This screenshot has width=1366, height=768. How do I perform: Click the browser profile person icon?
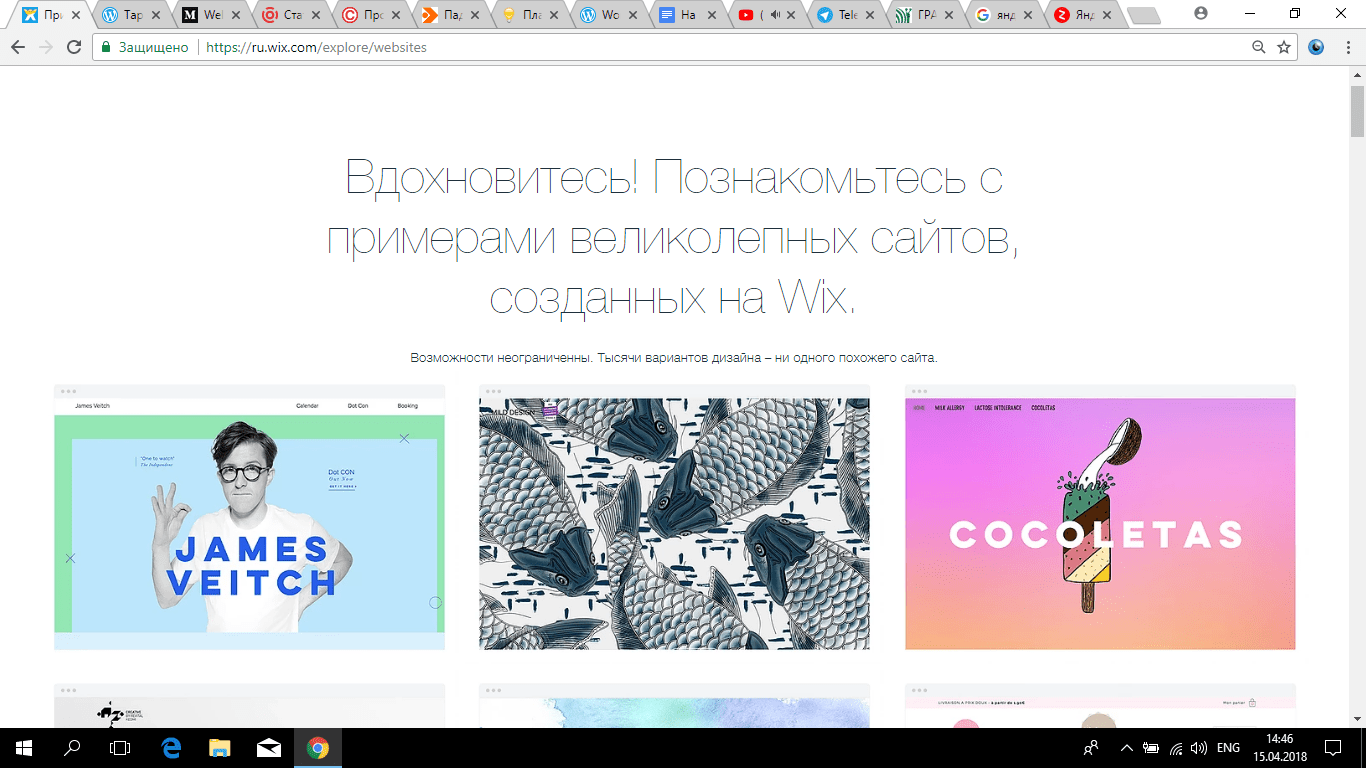pyautogui.click(x=1198, y=14)
